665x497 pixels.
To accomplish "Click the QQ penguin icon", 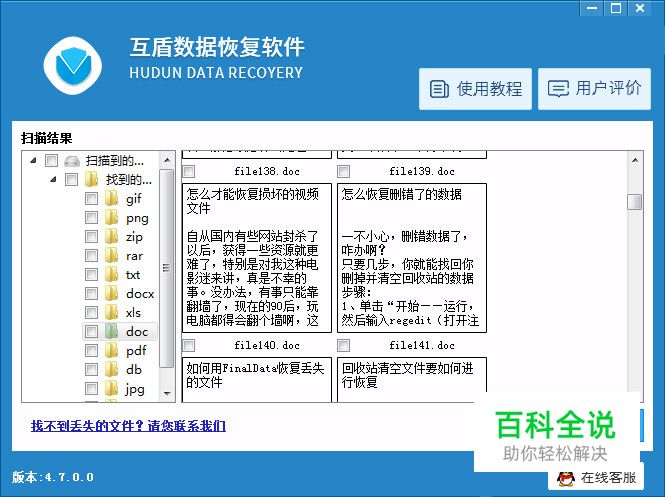I will [x=566, y=479].
